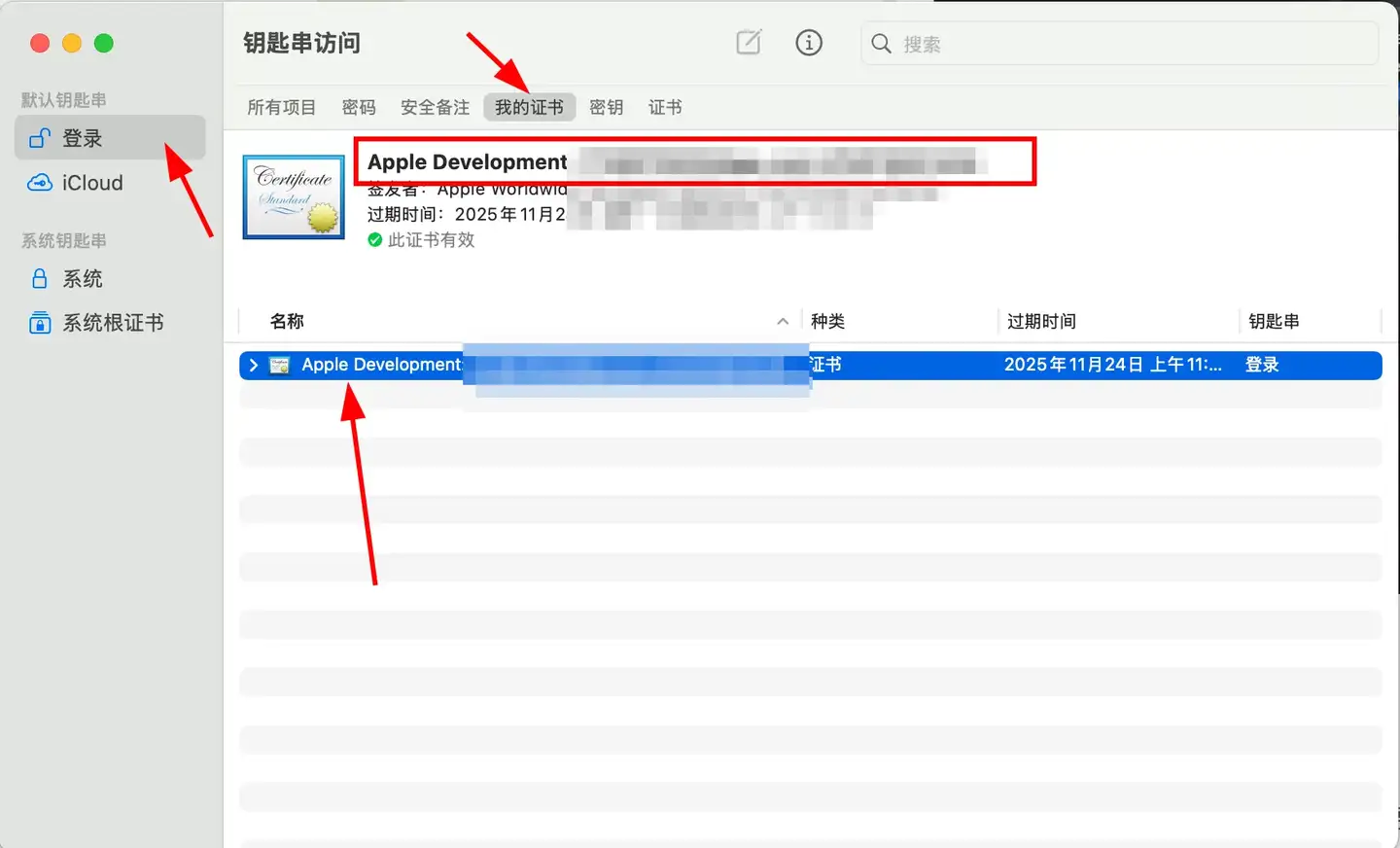Zoom window with green button

104,43
